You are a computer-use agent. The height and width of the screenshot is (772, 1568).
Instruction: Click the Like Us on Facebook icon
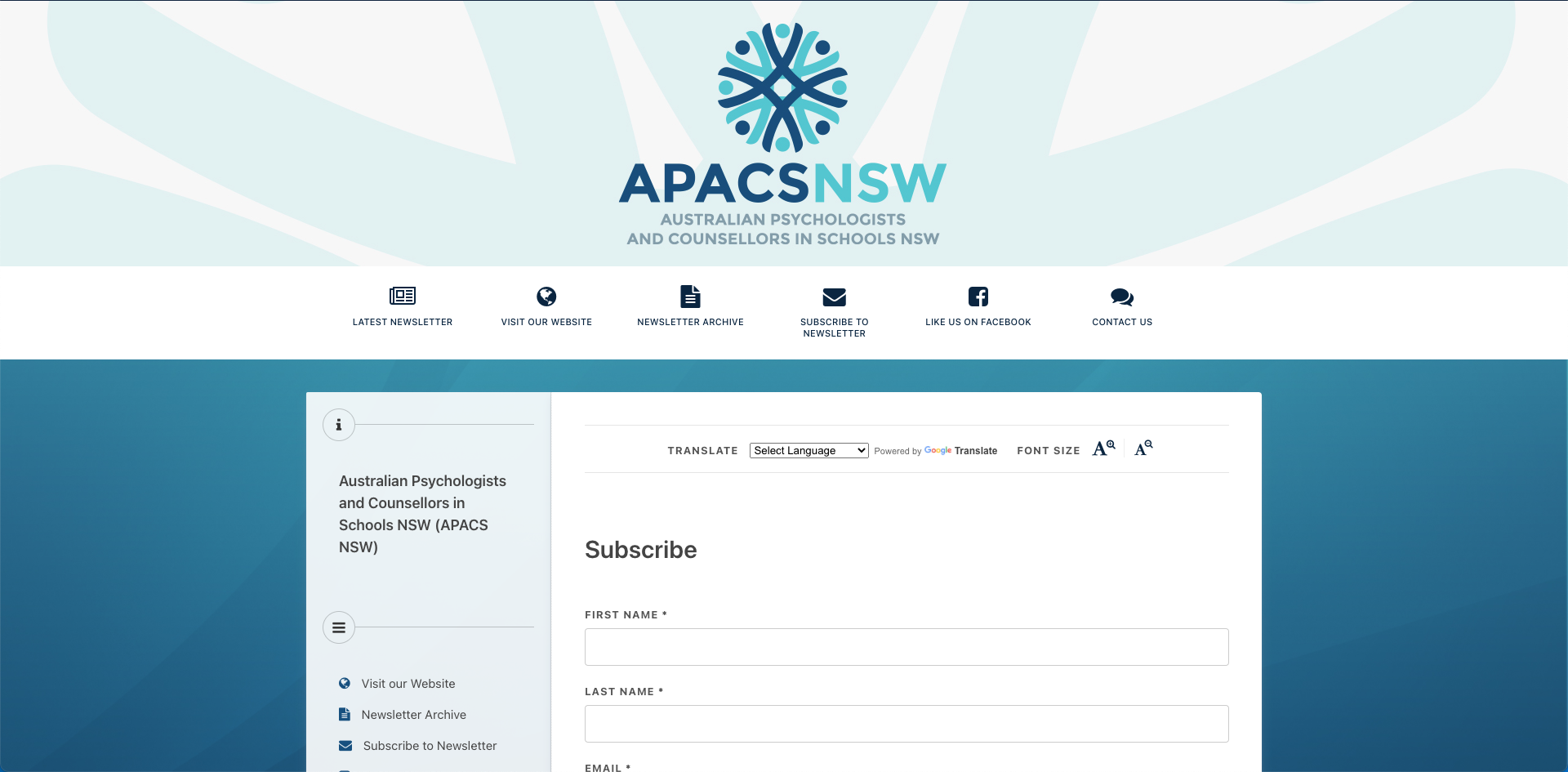click(x=978, y=297)
